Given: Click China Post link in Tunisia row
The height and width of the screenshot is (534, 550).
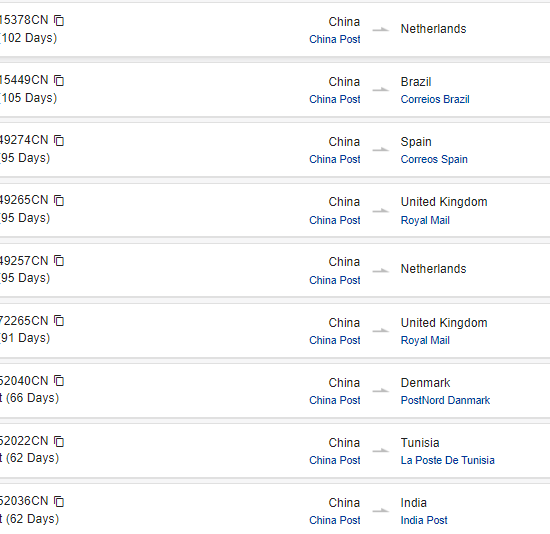Looking at the screenshot, I should click(x=335, y=460).
